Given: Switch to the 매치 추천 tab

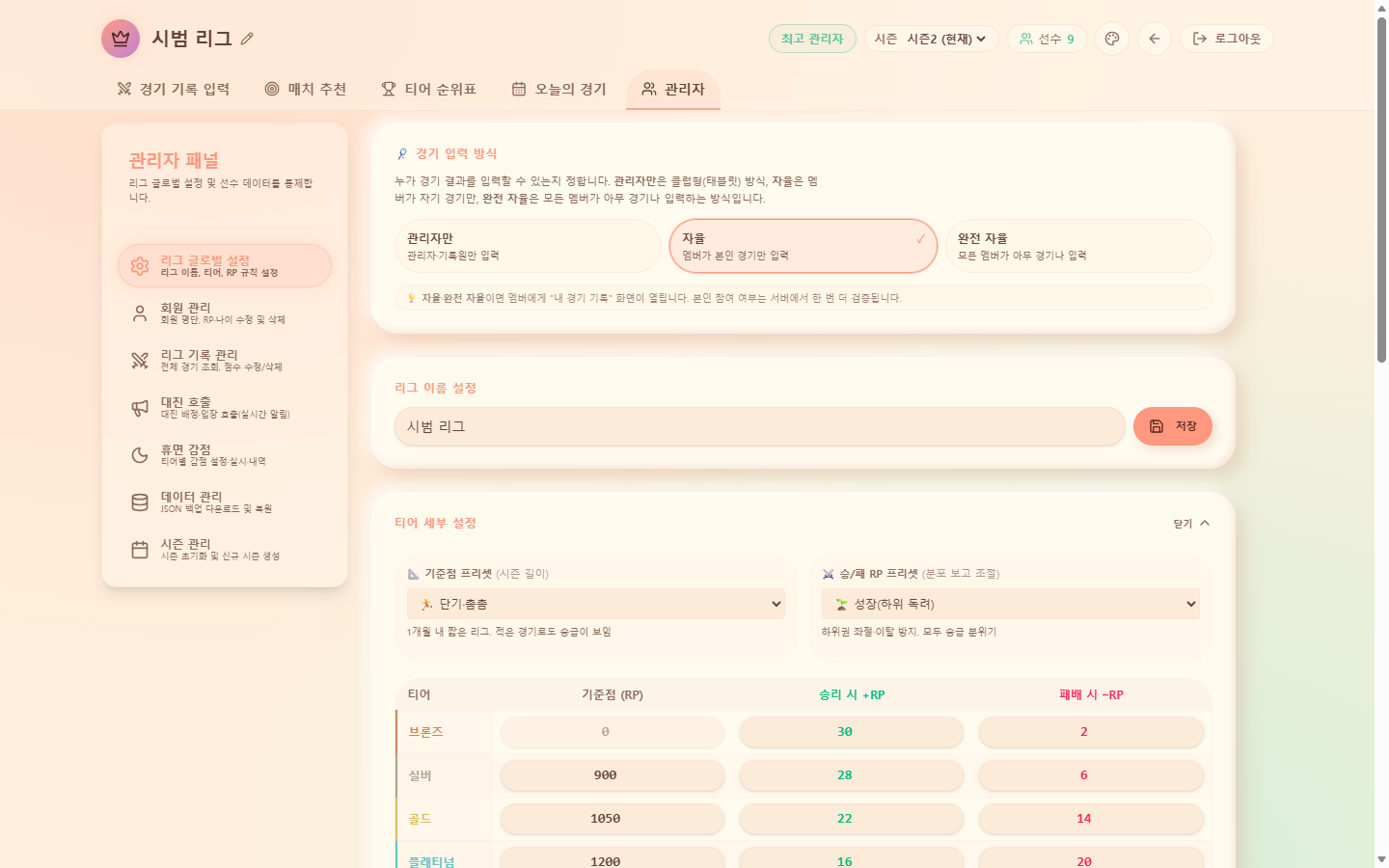Looking at the screenshot, I should click(x=306, y=89).
